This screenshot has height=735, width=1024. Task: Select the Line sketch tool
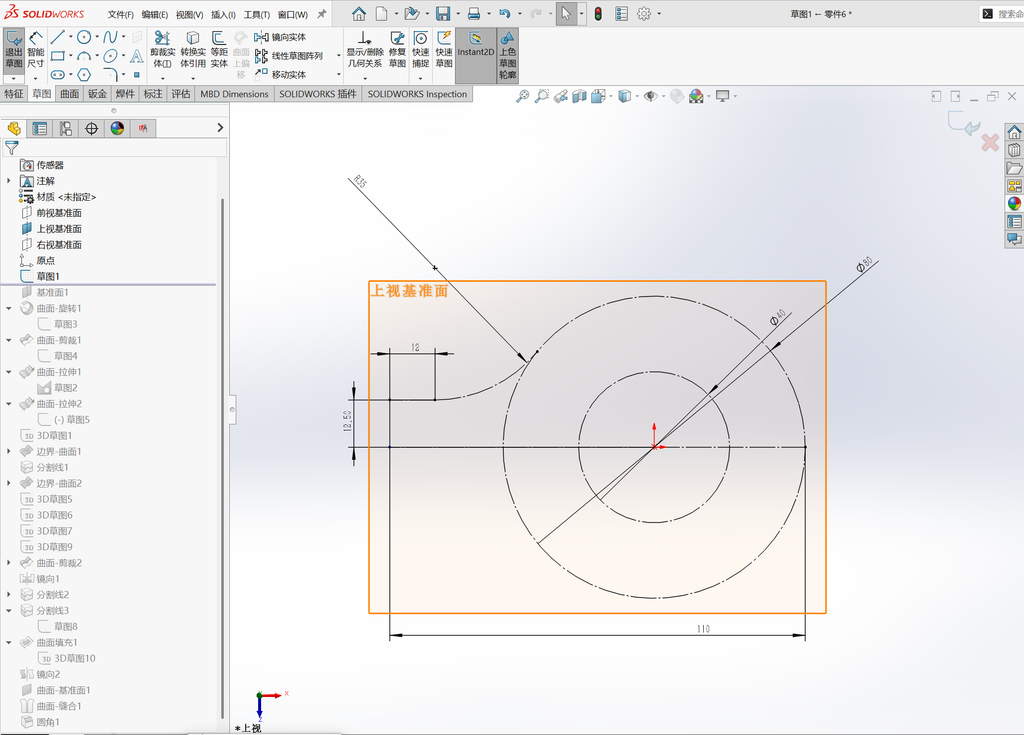[57, 37]
